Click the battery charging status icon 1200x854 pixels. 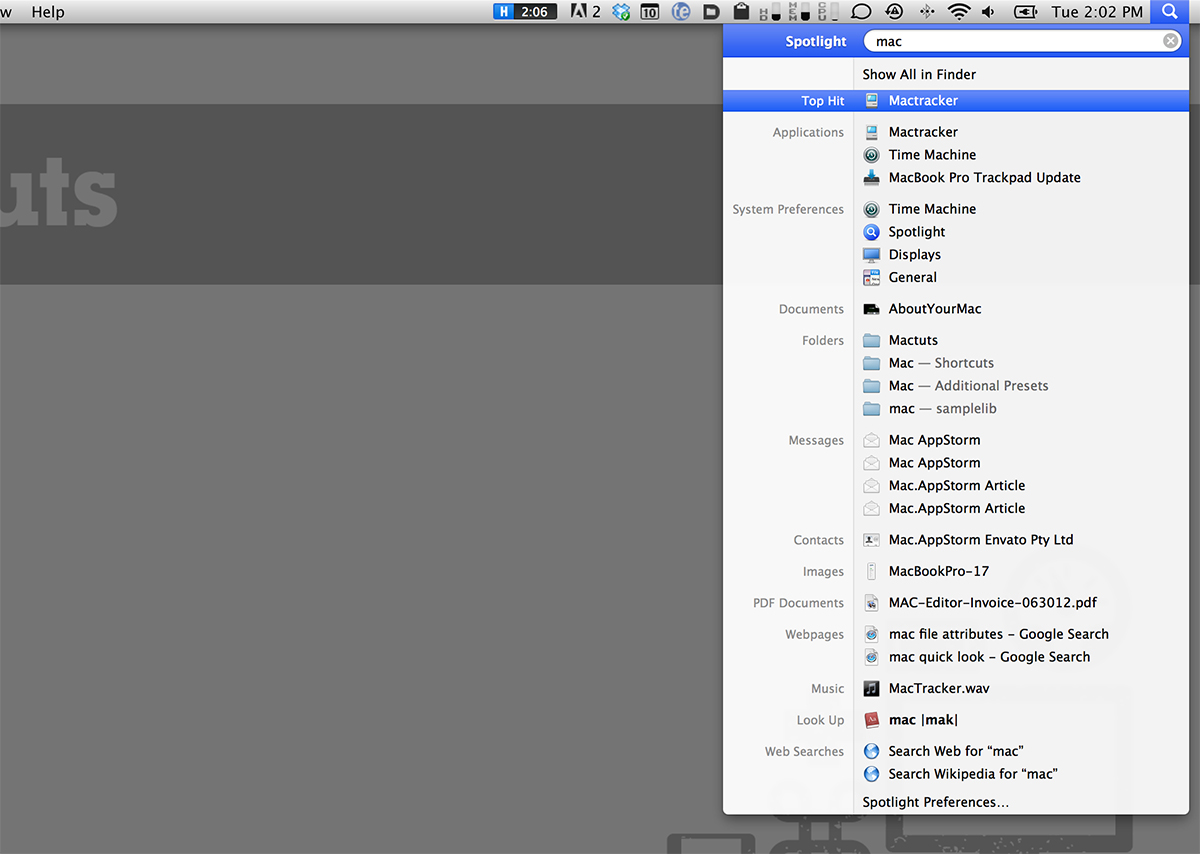coord(1026,12)
